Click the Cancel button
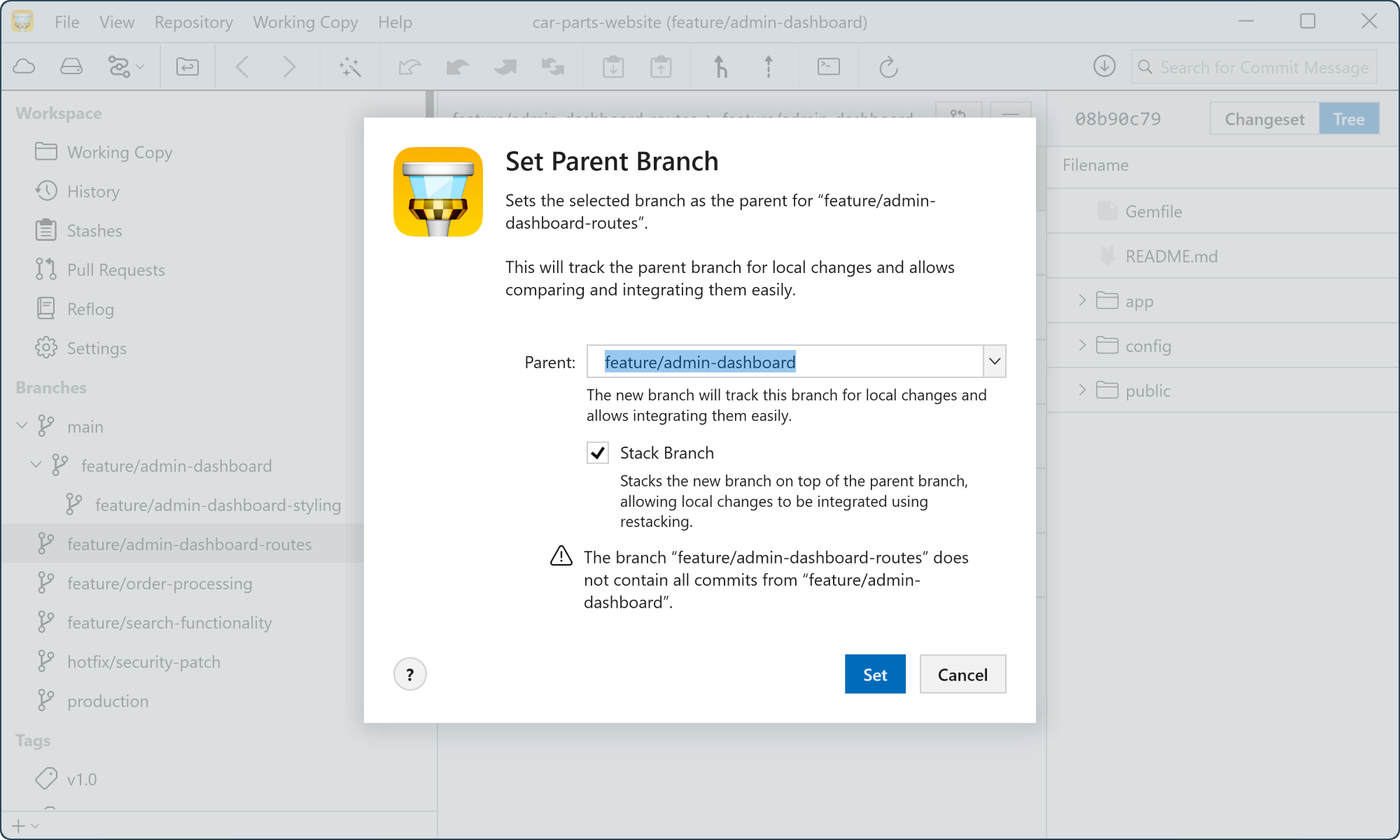The height and width of the screenshot is (840, 1400). pyautogui.click(x=962, y=674)
